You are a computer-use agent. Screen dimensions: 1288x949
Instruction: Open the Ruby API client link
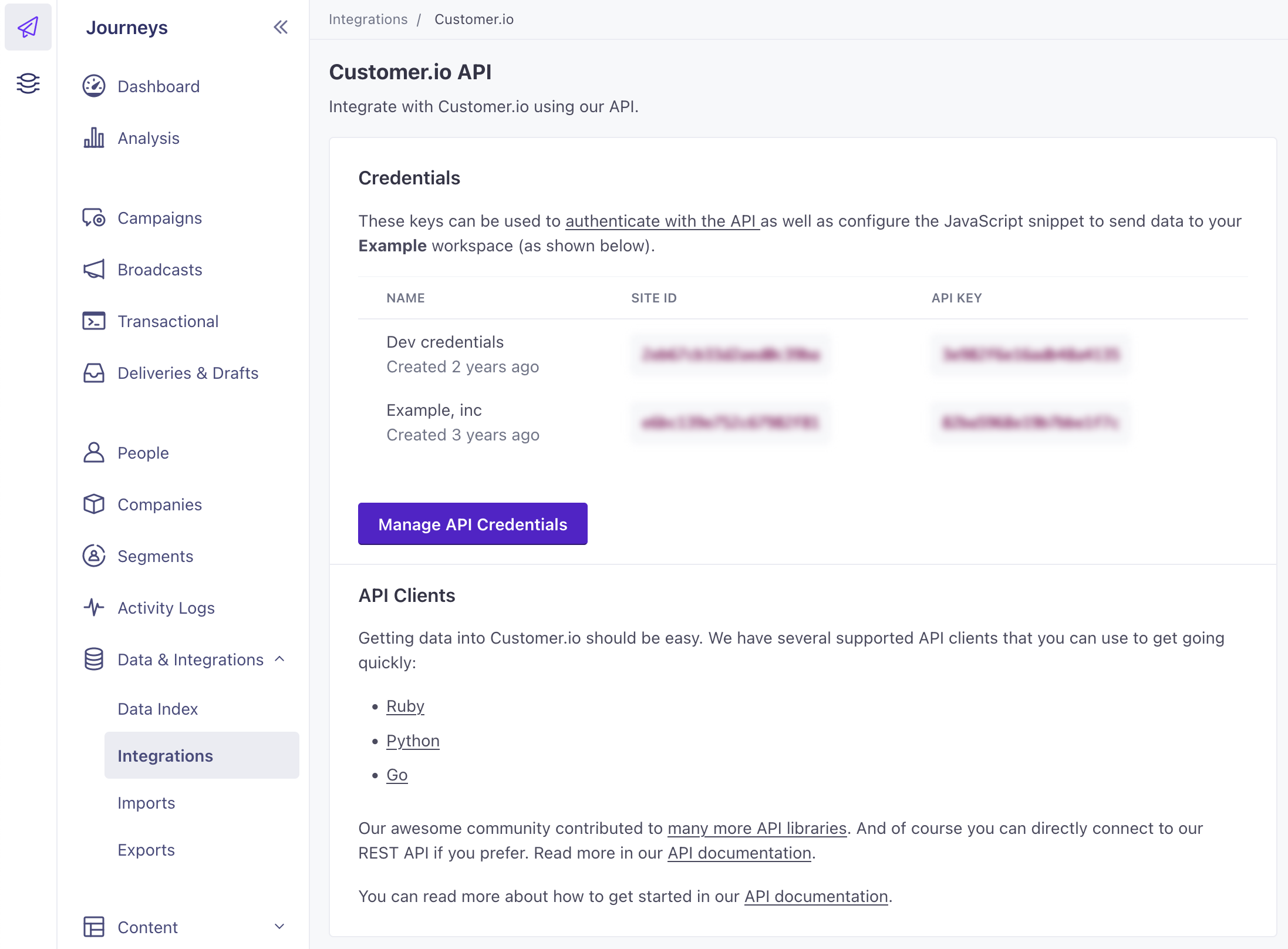[x=405, y=706]
